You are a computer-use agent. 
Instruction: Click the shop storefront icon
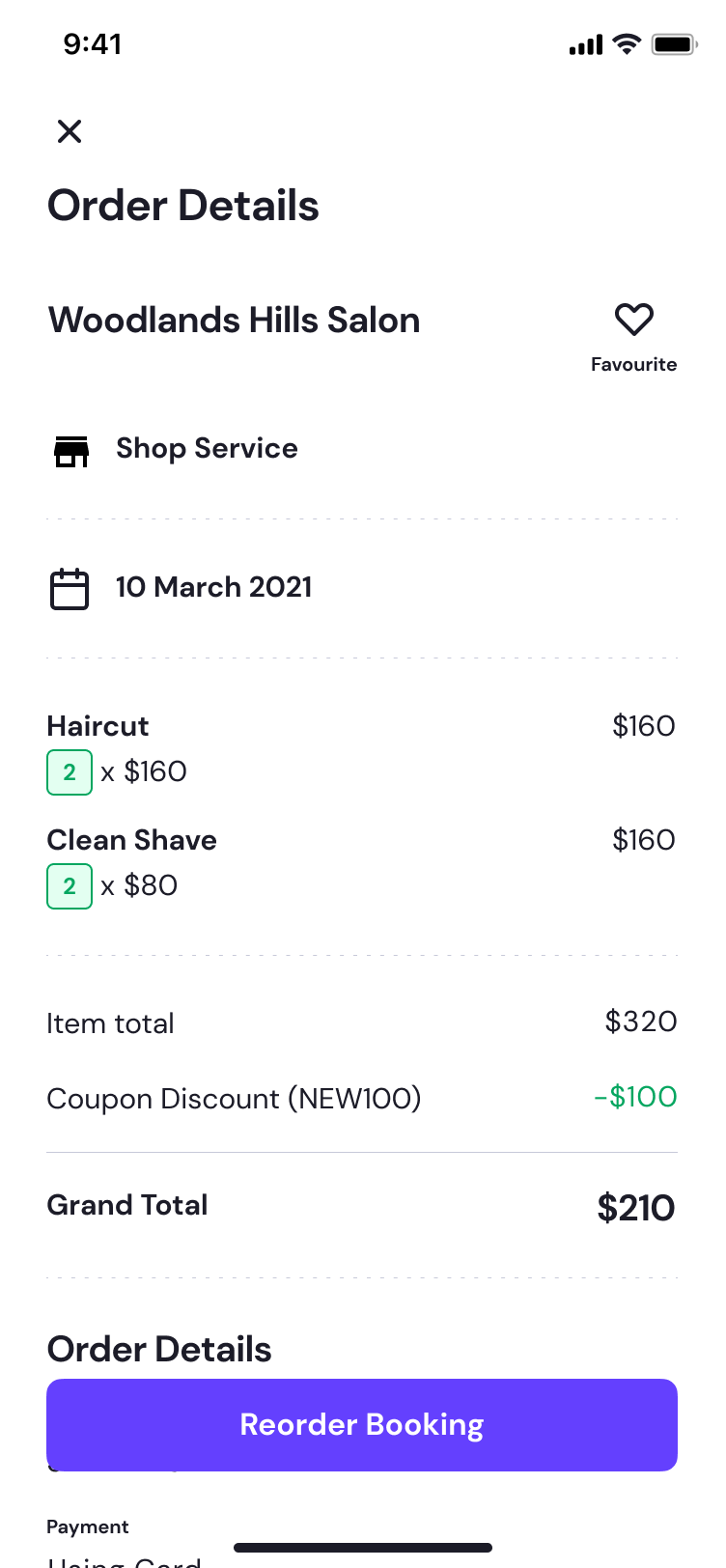pyautogui.click(x=71, y=451)
